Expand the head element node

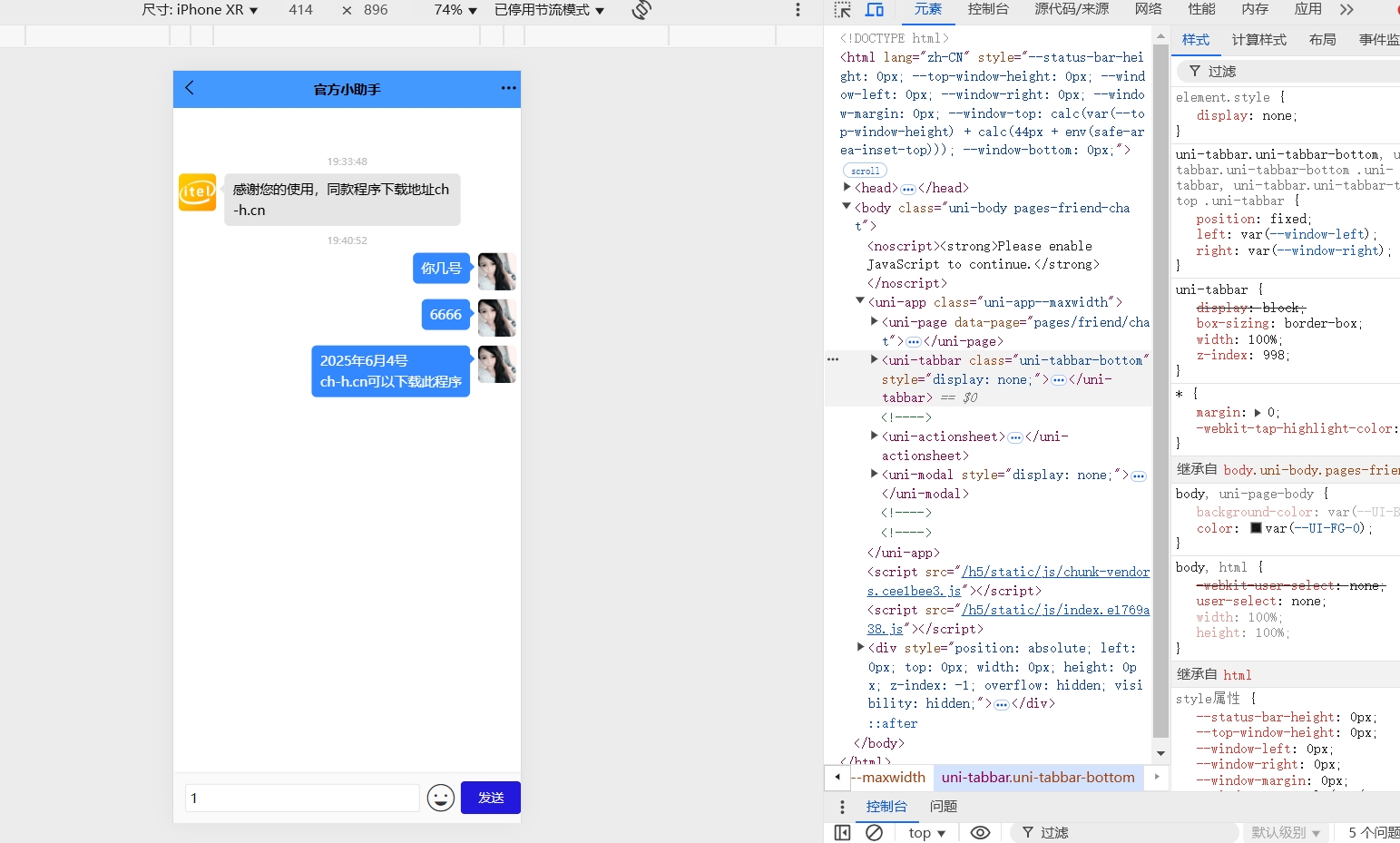pyautogui.click(x=847, y=187)
